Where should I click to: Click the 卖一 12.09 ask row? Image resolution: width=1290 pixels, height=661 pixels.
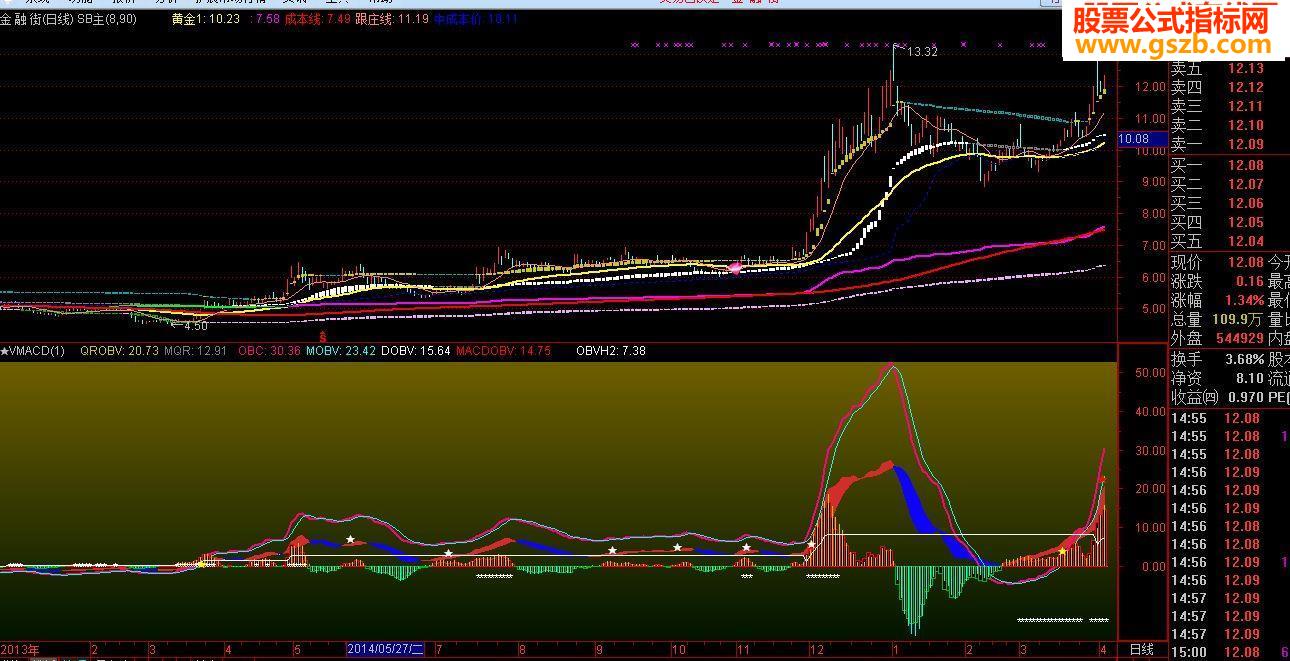click(x=1218, y=145)
